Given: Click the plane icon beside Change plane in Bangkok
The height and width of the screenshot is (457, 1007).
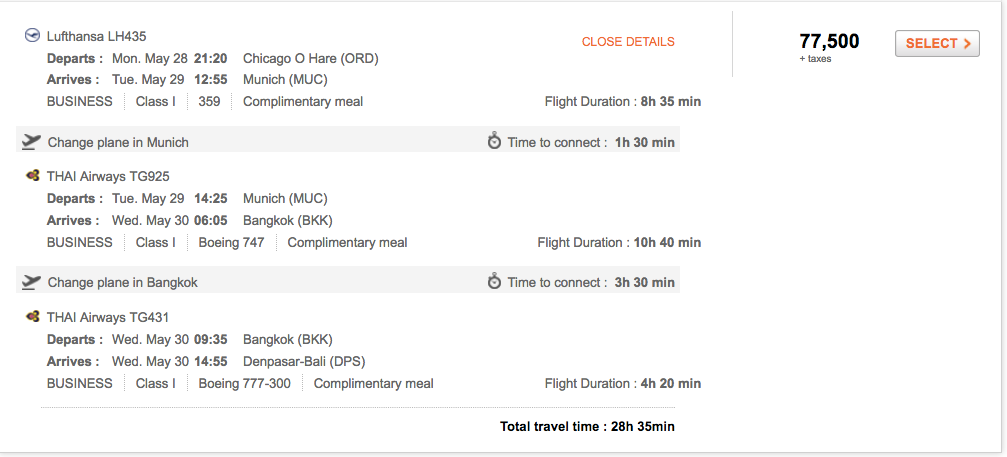Looking at the screenshot, I should (31, 282).
